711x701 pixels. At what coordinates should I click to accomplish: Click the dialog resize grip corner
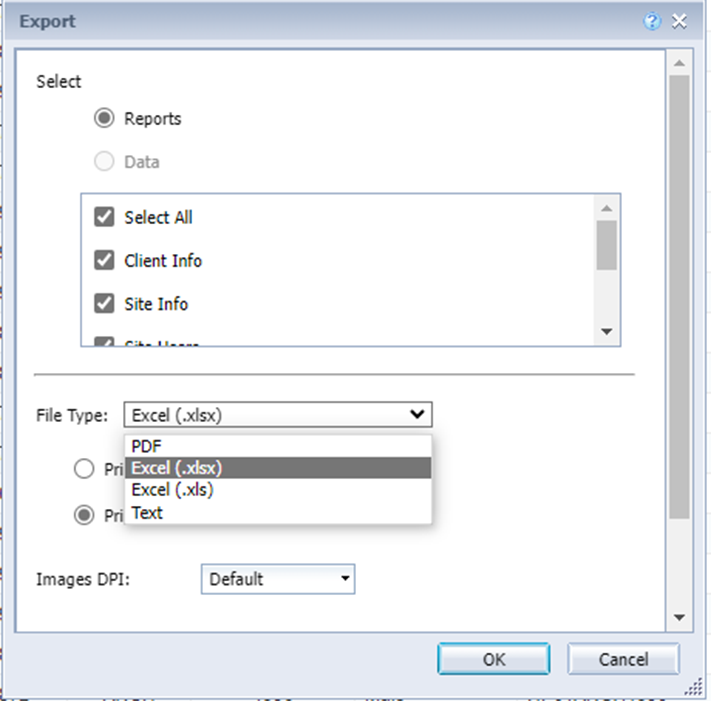pos(694,687)
